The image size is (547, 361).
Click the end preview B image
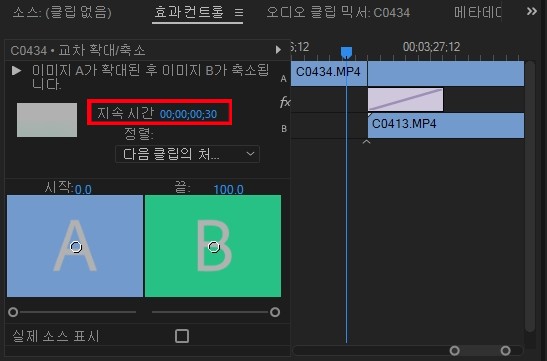click(213, 246)
